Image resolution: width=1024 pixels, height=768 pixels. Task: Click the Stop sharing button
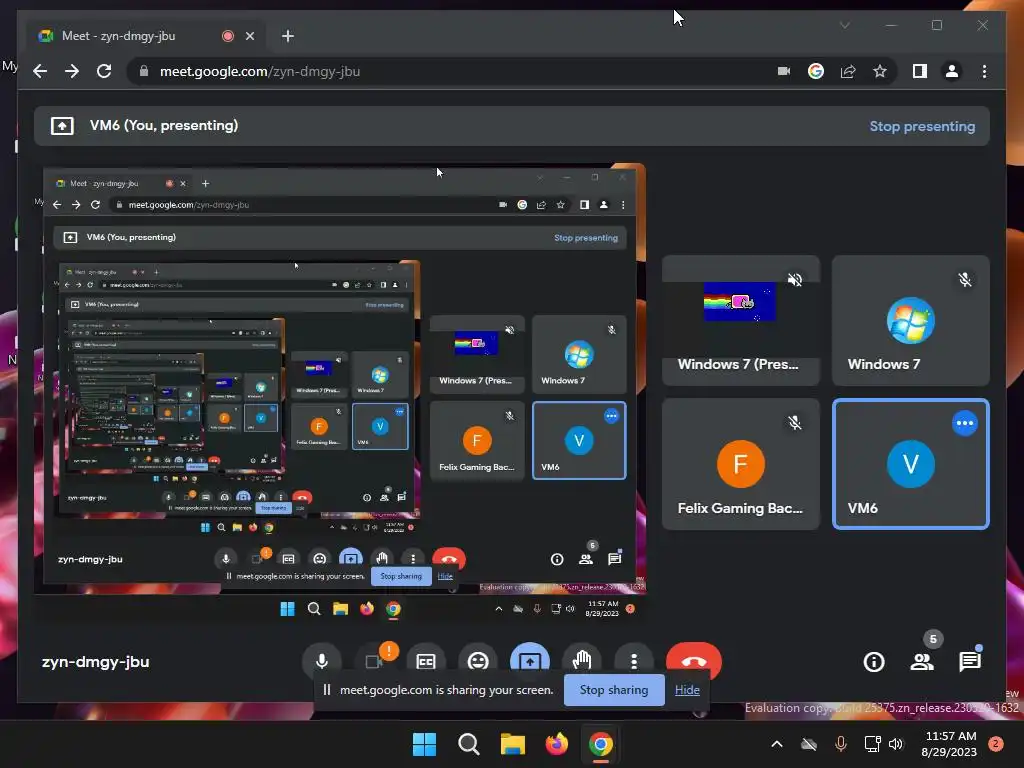614,690
